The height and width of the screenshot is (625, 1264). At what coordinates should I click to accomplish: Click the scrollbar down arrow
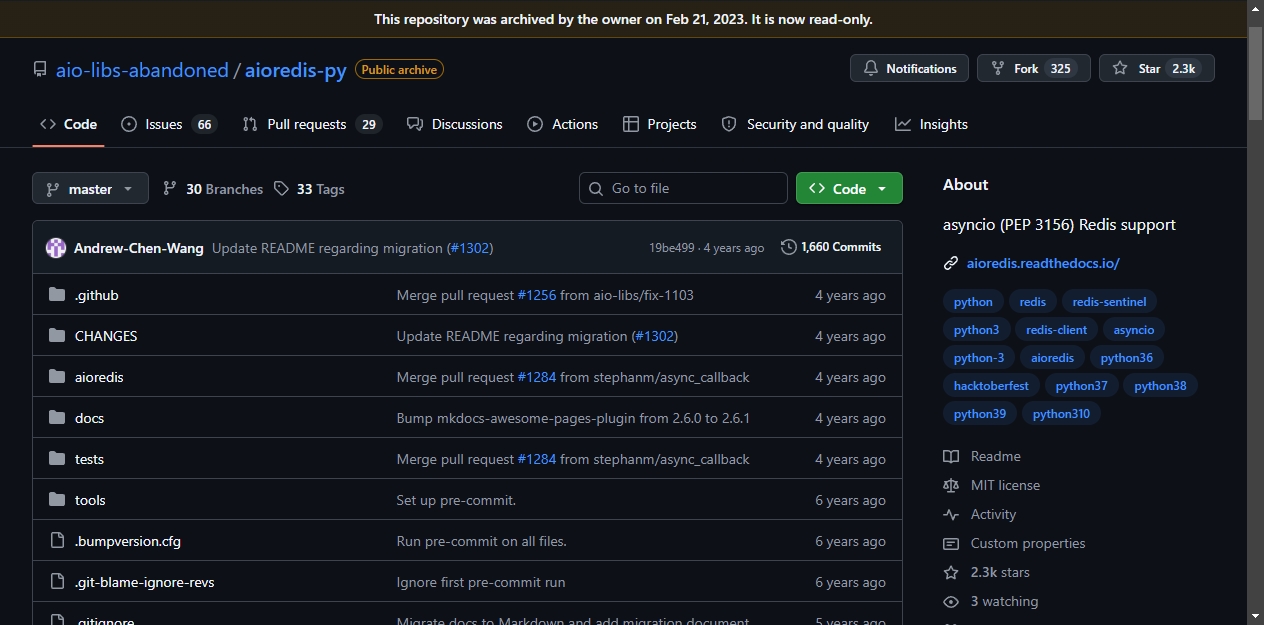pos(1255,615)
